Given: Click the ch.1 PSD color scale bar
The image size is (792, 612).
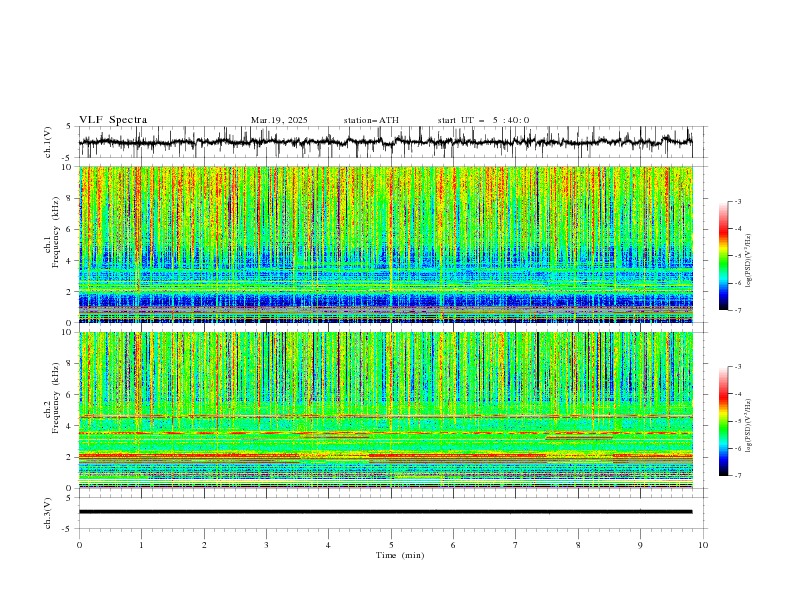Looking at the screenshot, I should pos(723,256).
